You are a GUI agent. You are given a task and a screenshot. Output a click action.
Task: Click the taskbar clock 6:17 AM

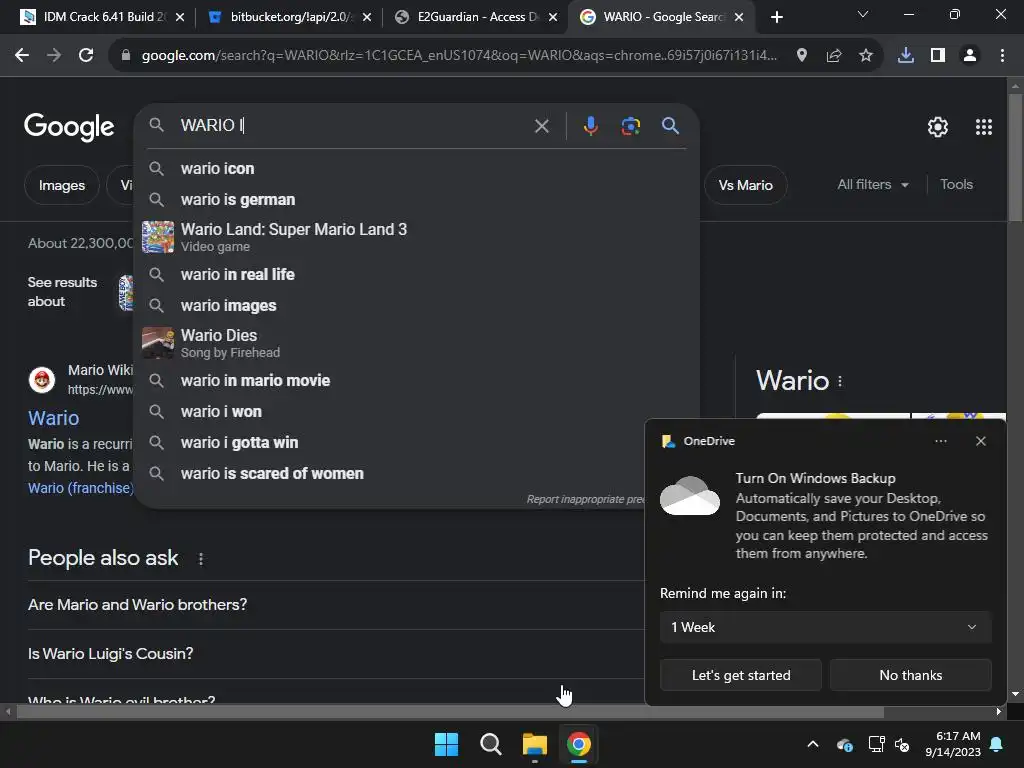coord(953,744)
